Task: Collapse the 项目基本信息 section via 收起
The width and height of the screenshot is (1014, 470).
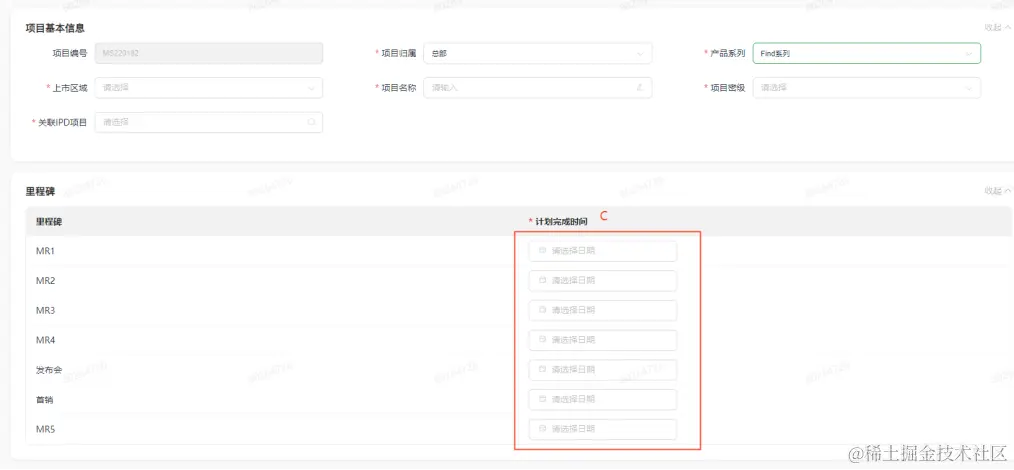Action: [997, 28]
